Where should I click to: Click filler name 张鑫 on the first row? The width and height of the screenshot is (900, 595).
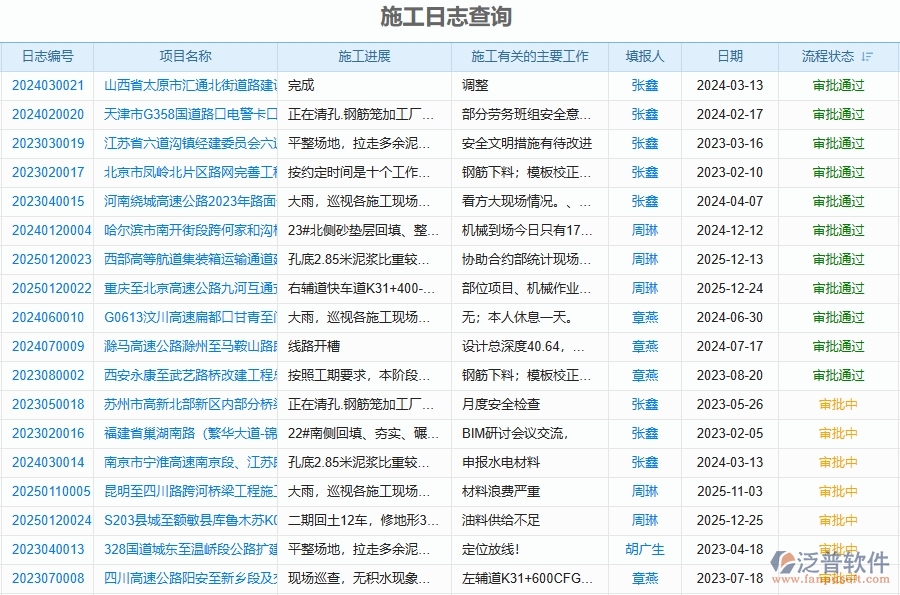[643, 86]
